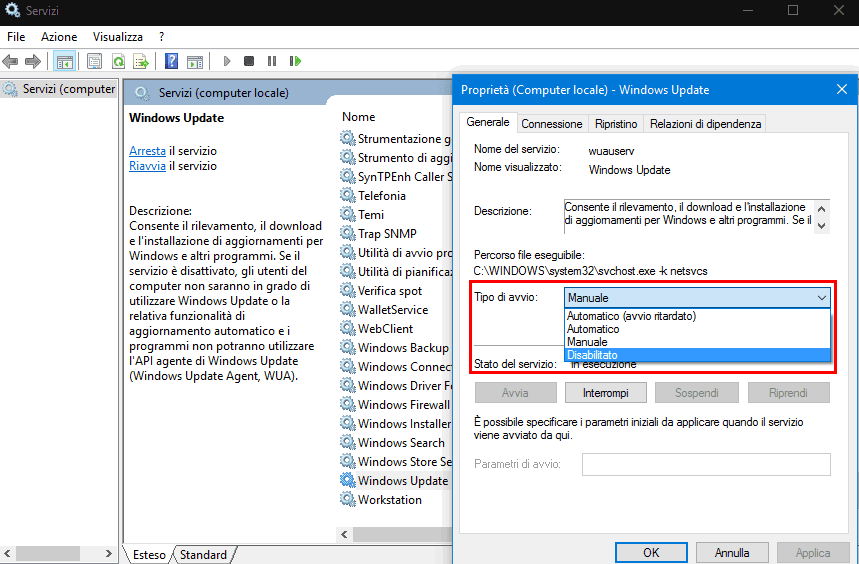
Task: Click the Forward arrow toolbar icon
Action: 33,61
